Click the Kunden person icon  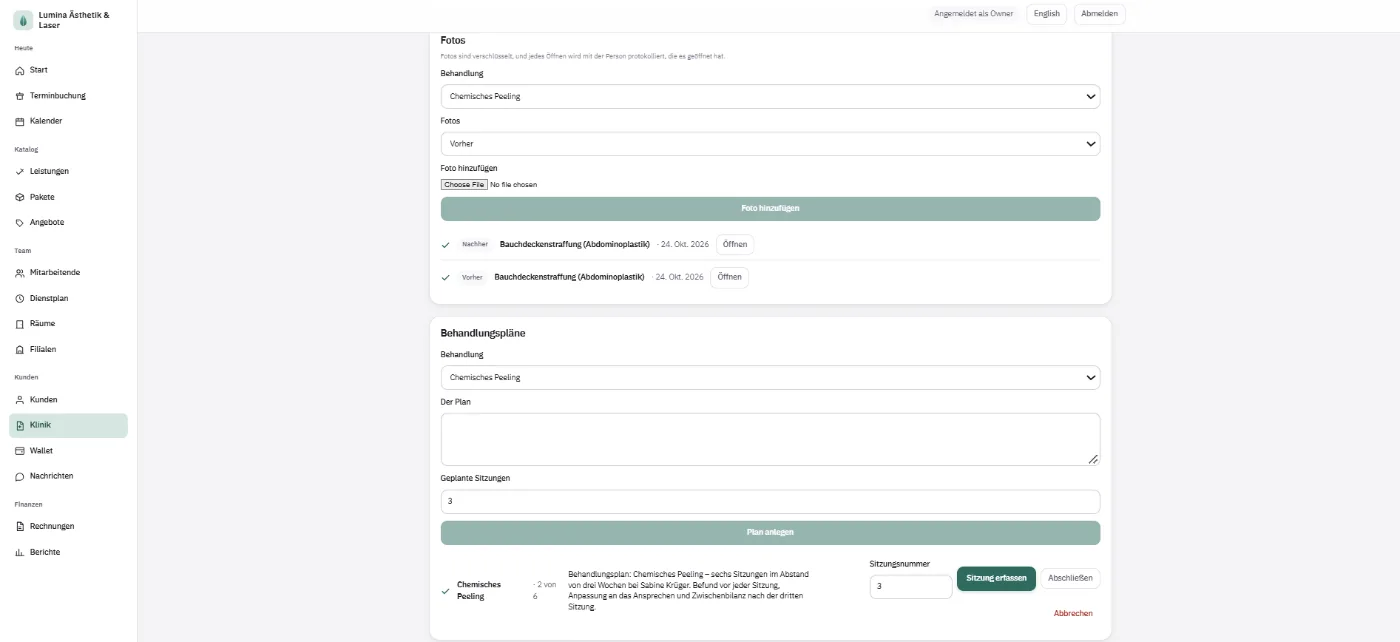click(x=20, y=400)
